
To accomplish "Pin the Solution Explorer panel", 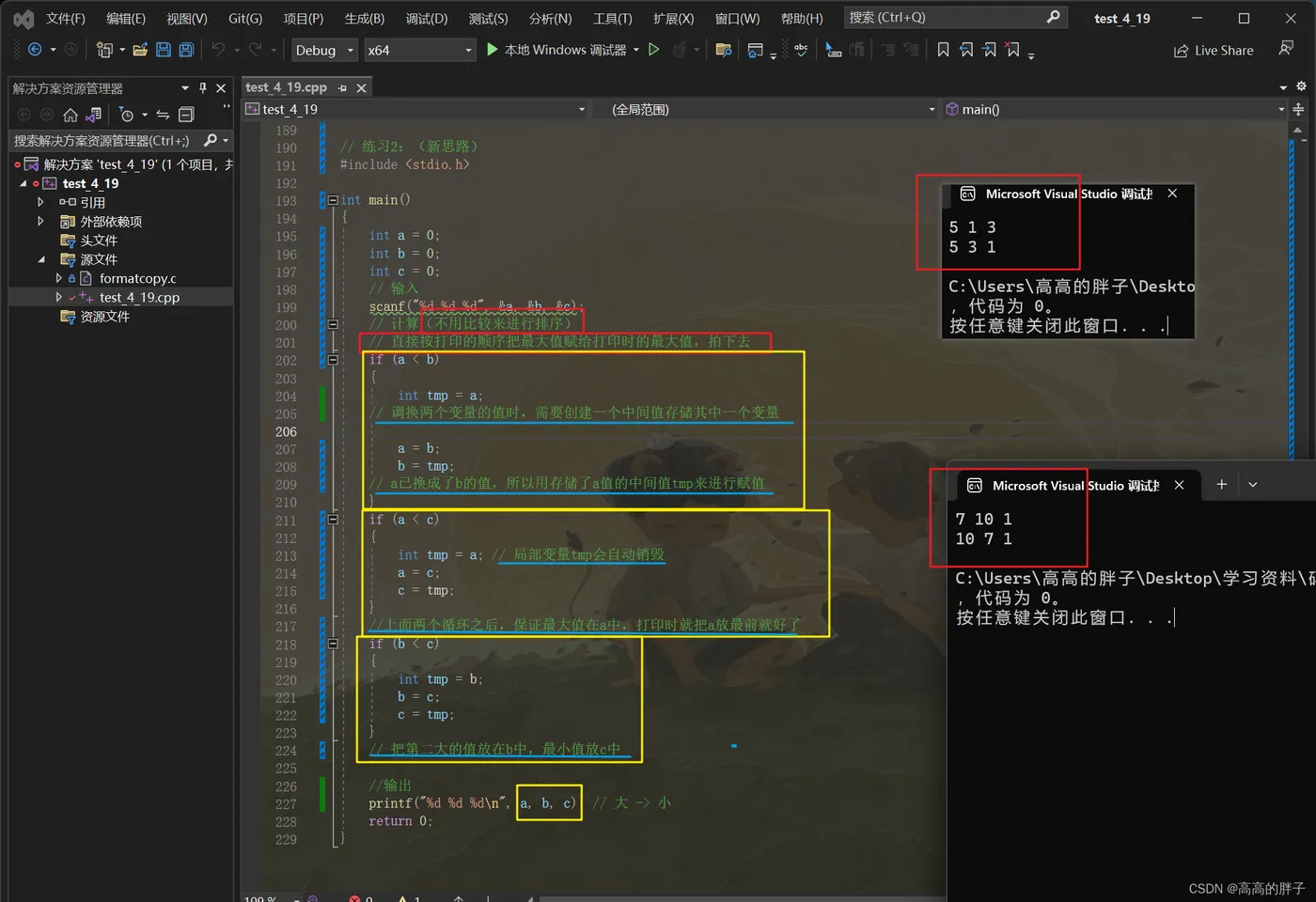I will click(x=203, y=87).
